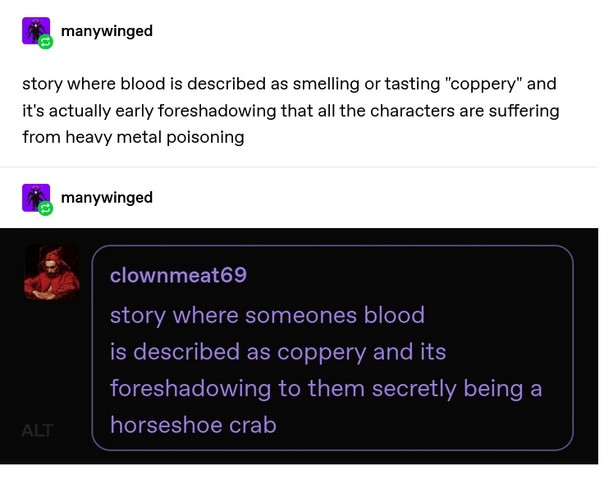Click the first line "story where blood is described"
The image size is (604, 480).
click(289, 84)
